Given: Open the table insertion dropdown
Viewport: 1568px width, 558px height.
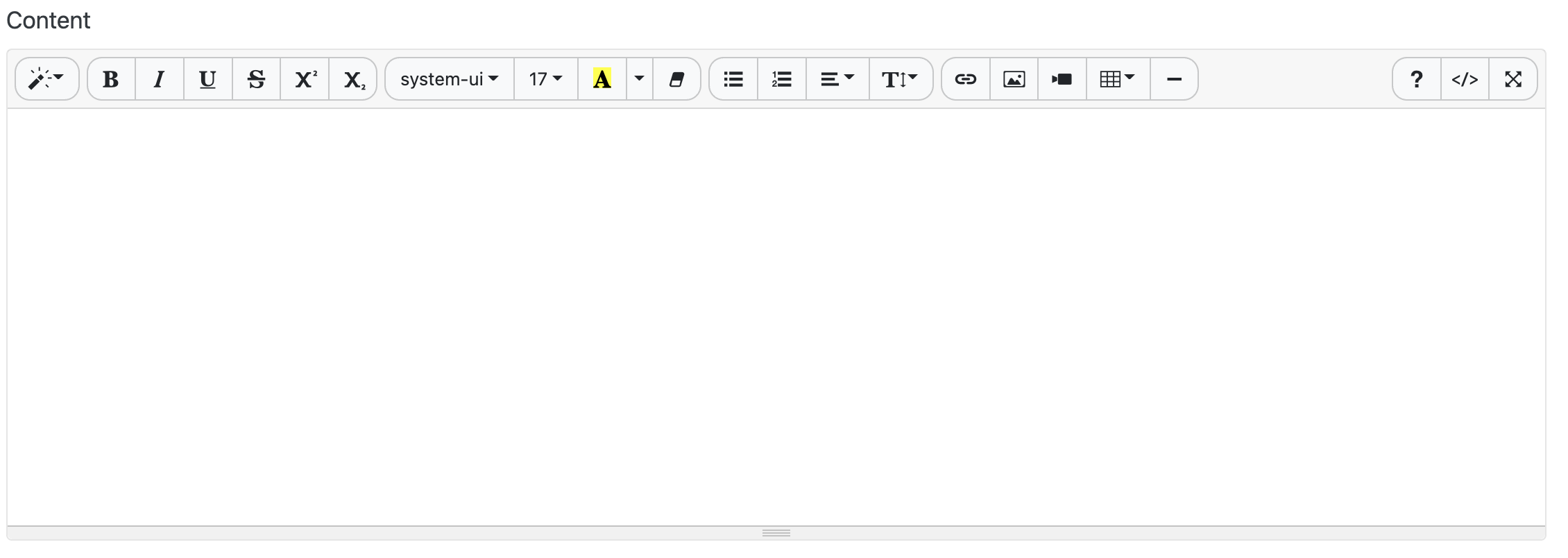Looking at the screenshot, I should [1118, 79].
